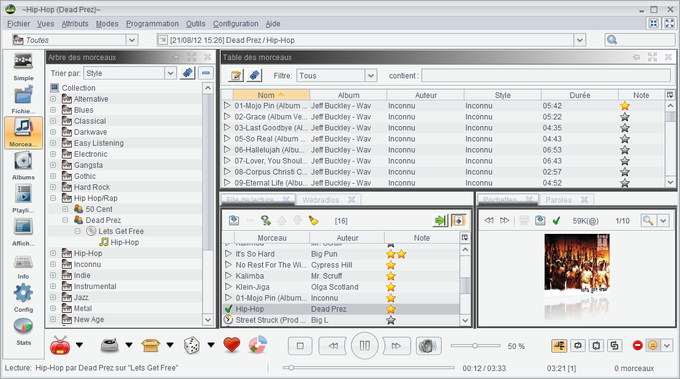Open dropdown arrow beside smiley preference
The width and height of the screenshot is (680, 379).
[667, 345]
